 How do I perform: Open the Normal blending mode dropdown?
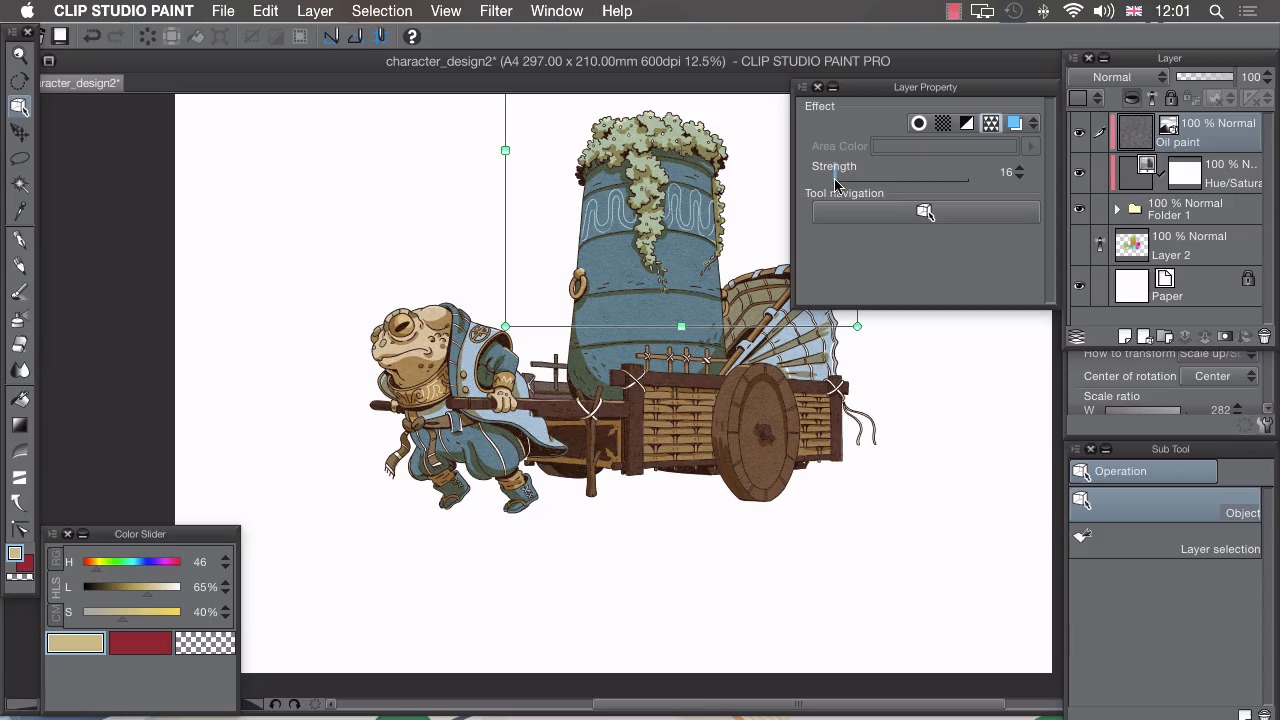pyautogui.click(x=1118, y=77)
